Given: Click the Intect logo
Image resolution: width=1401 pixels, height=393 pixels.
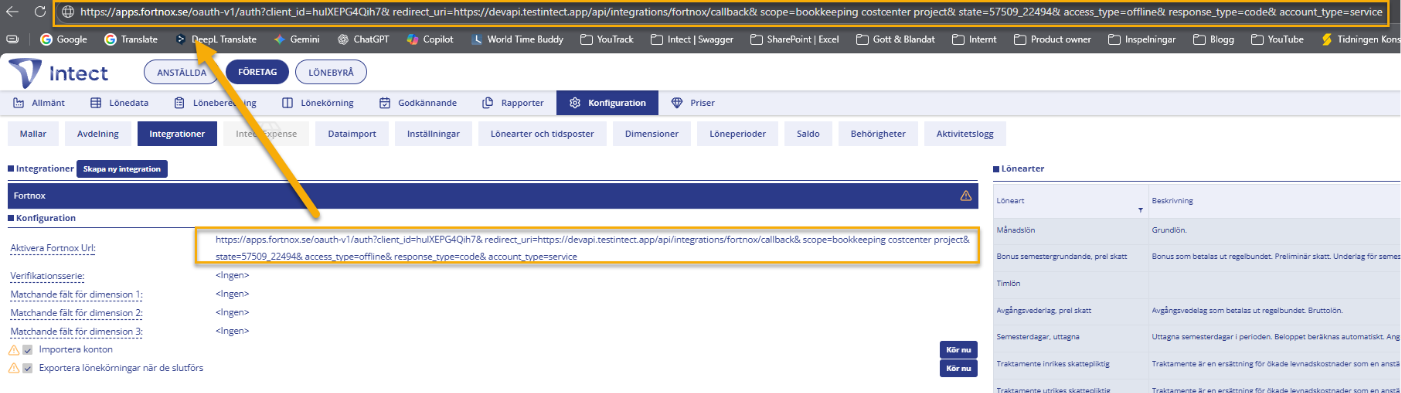Looking at the screenshot, I should [58, 73].
